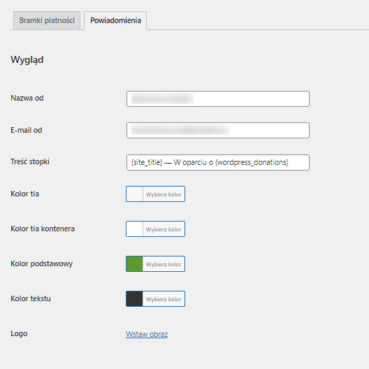Click Wybierz kolor for Kolor tła
Screen dimensions: 369x369
[164, 194]
